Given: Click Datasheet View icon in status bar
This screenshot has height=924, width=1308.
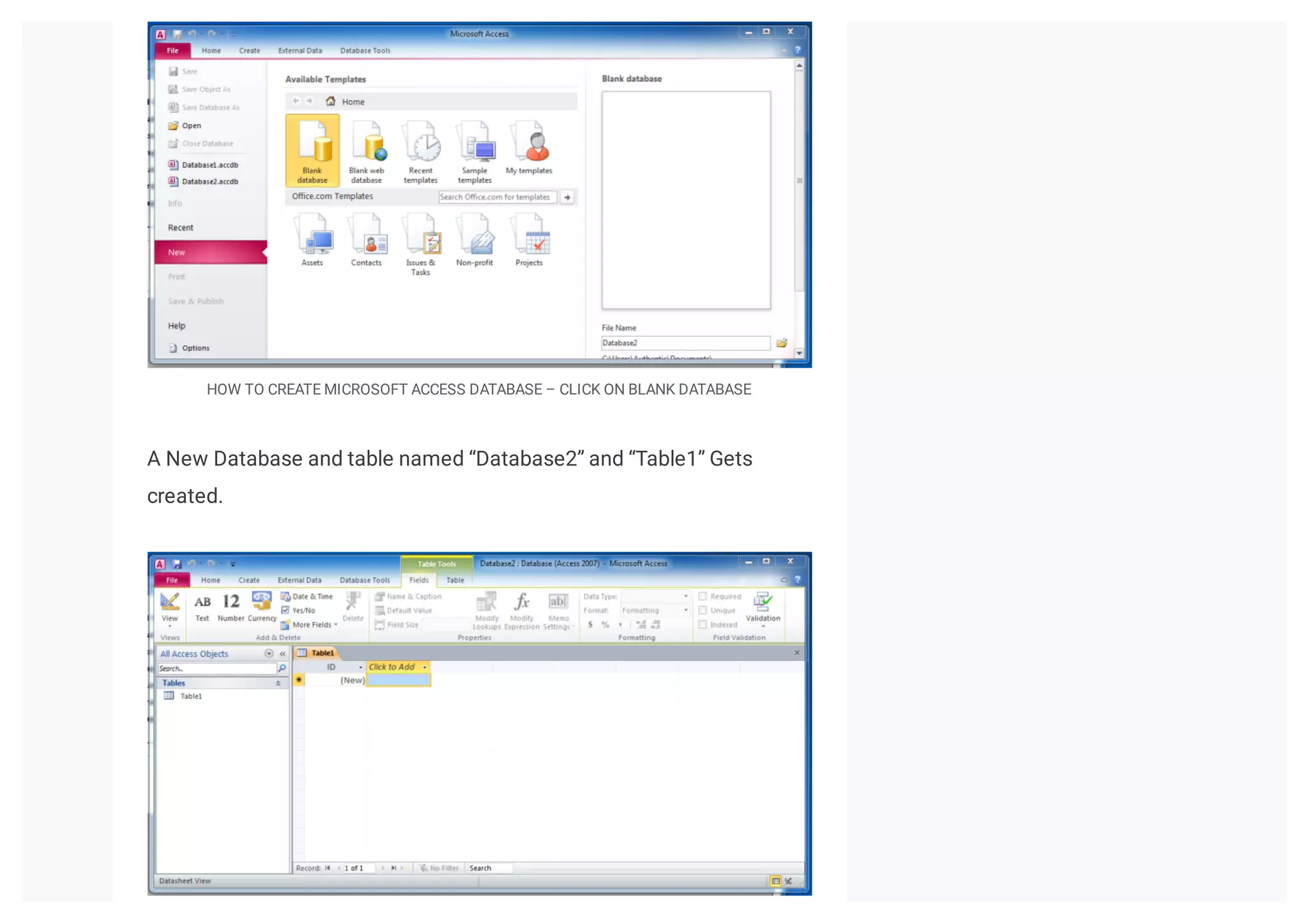Looking at the screenshot, I should tap(775, 881).
